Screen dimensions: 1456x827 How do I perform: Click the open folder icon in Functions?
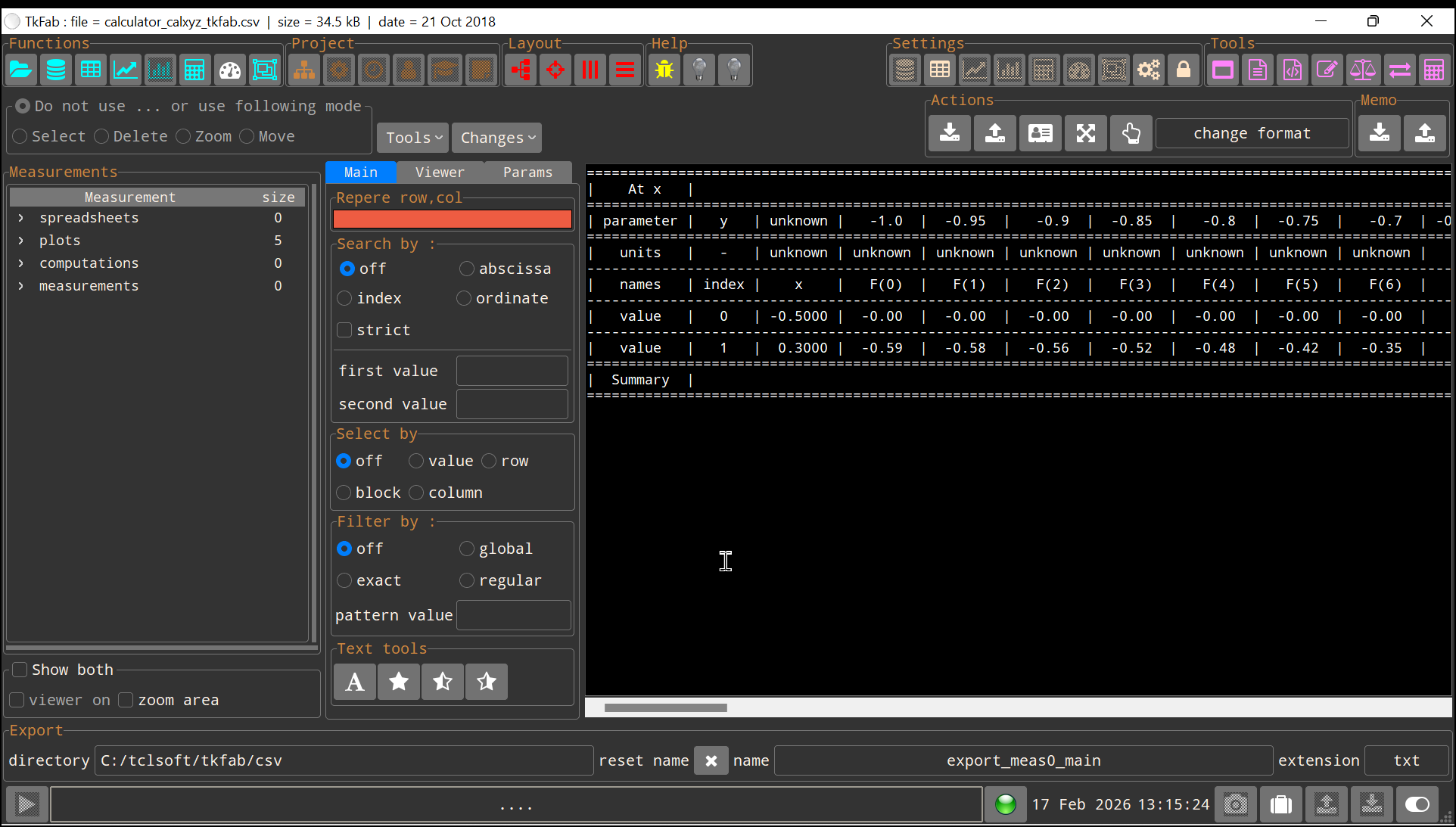tap(21, 70)
